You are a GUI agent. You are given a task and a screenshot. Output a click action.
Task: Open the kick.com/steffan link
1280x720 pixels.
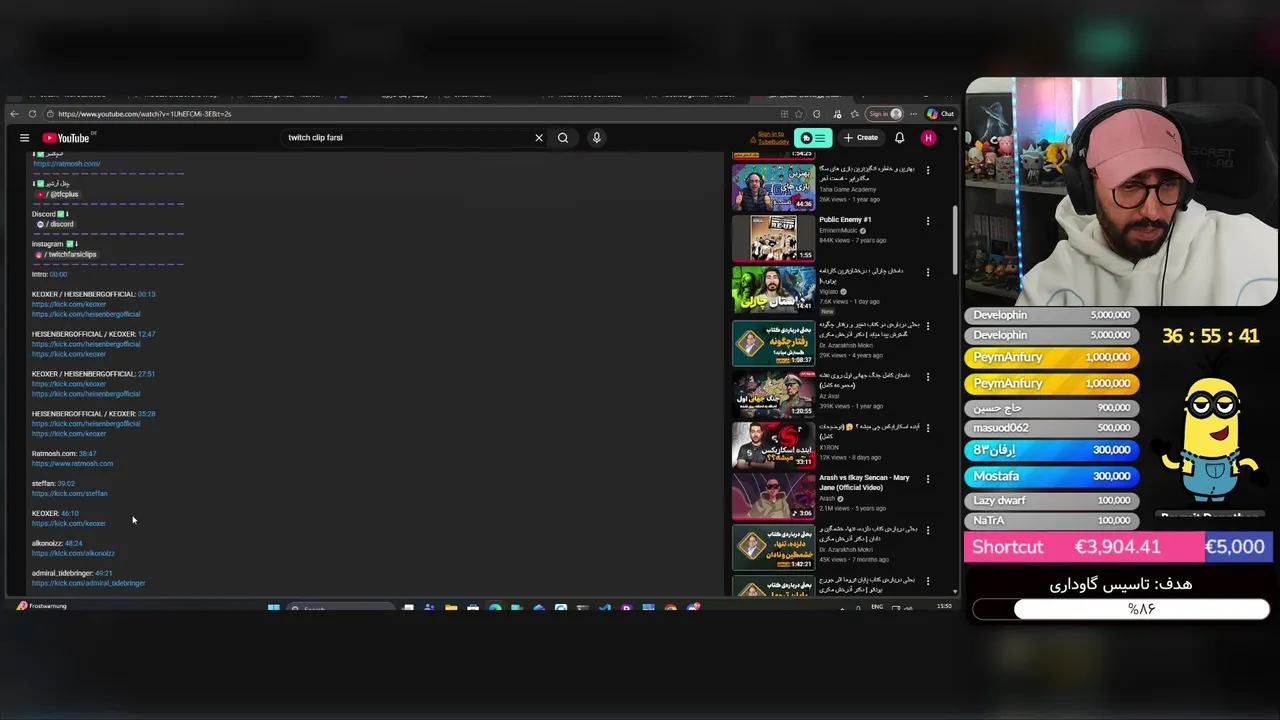point(69,494)
